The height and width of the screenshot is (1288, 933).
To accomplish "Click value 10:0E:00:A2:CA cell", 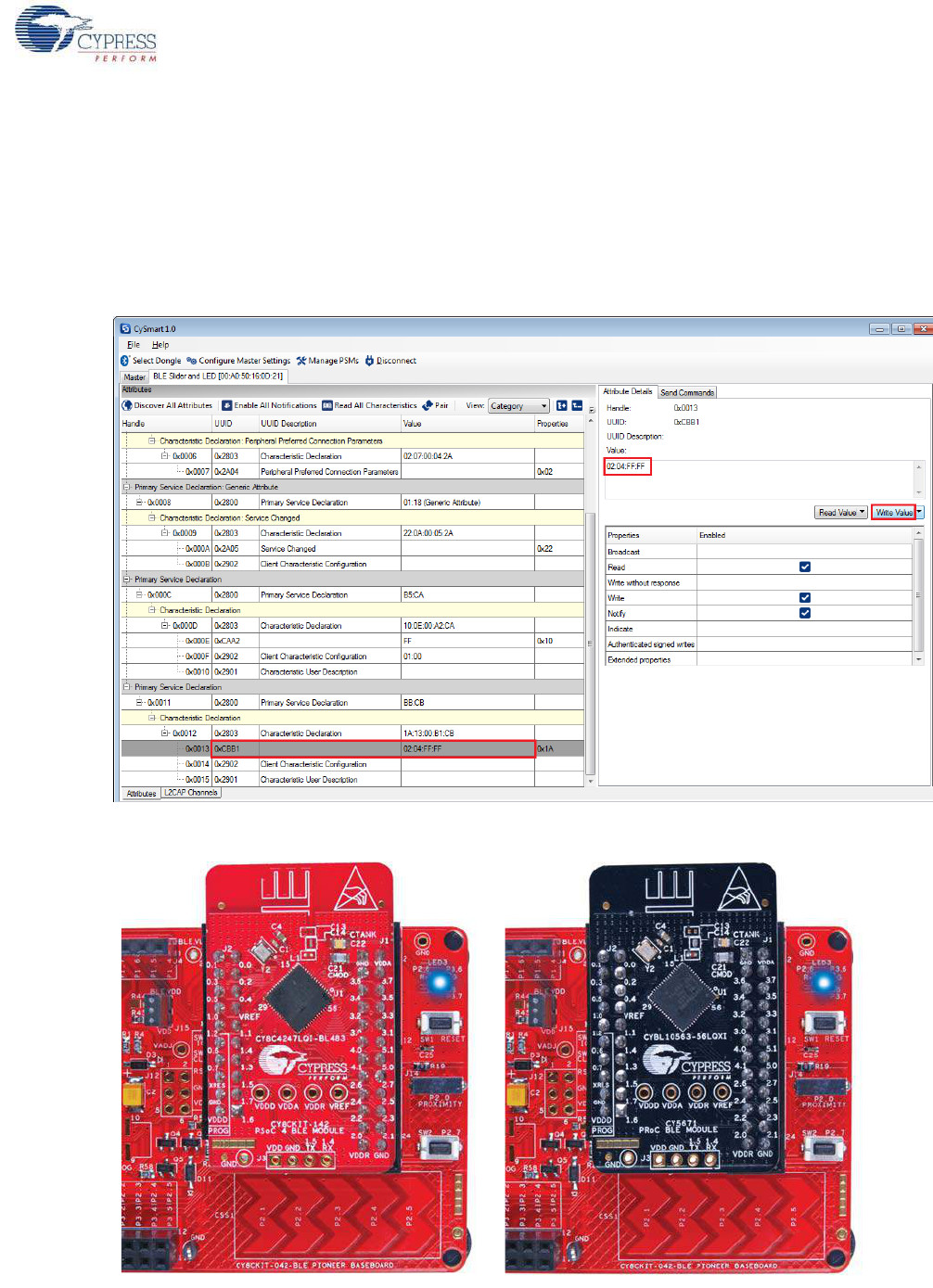I will pos(467,626).
